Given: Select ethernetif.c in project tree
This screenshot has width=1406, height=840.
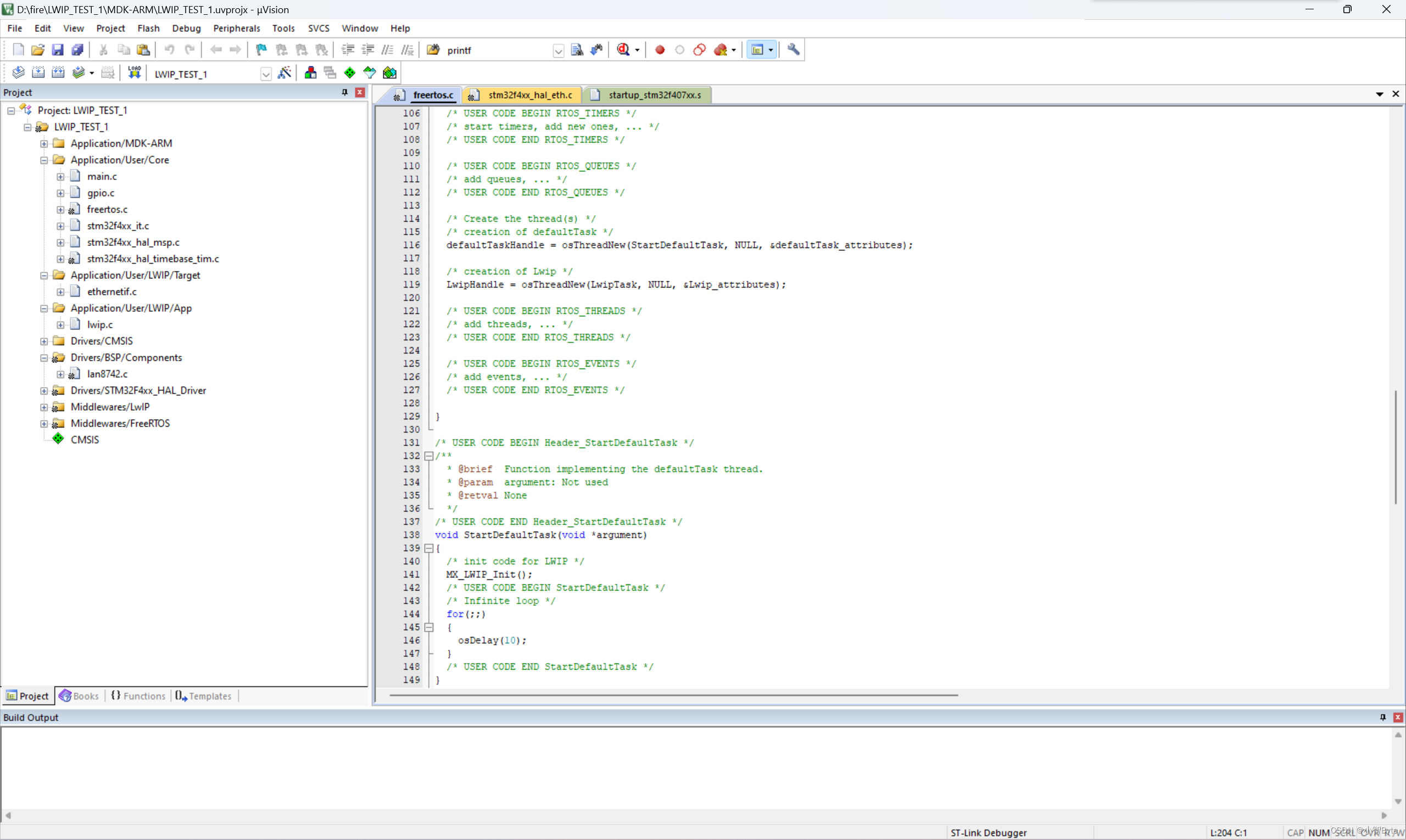Looking at the screenshot, I should pyautogui.click(x=111, y=292).
